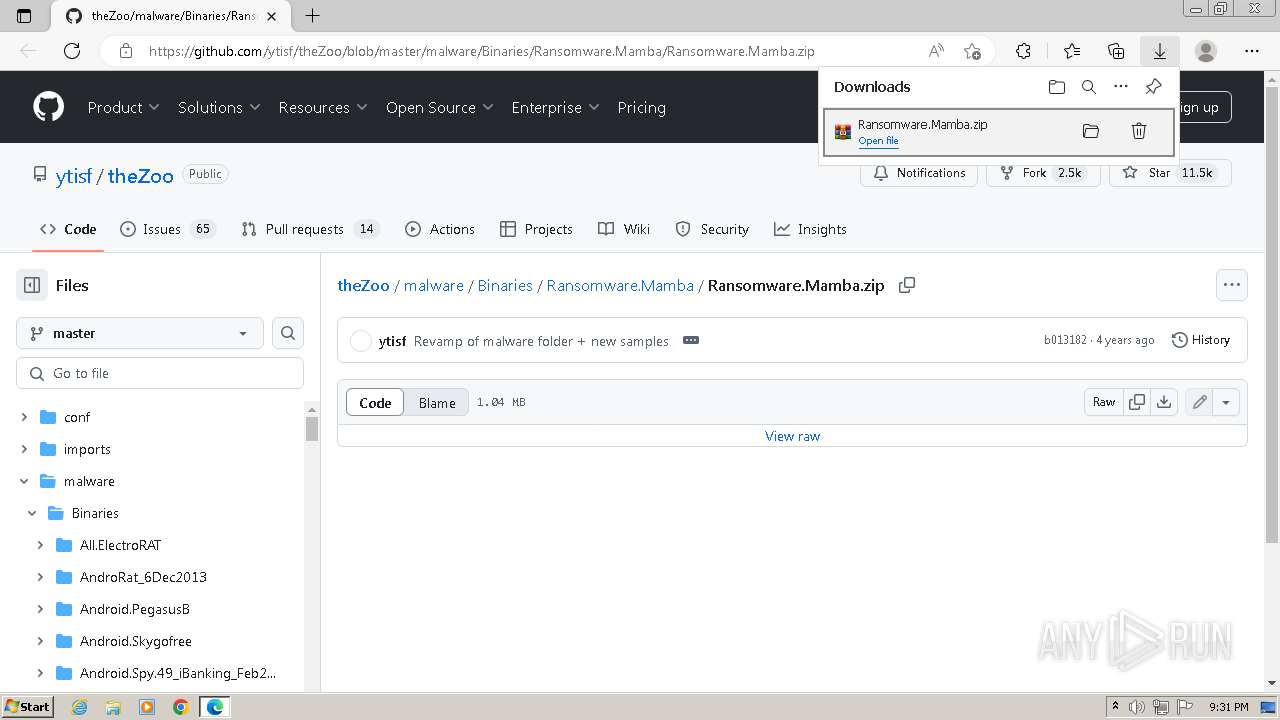Select the Code view toggle
Image resolution: width=1280 pixels, height=720 pixels.
click(375, 402)
